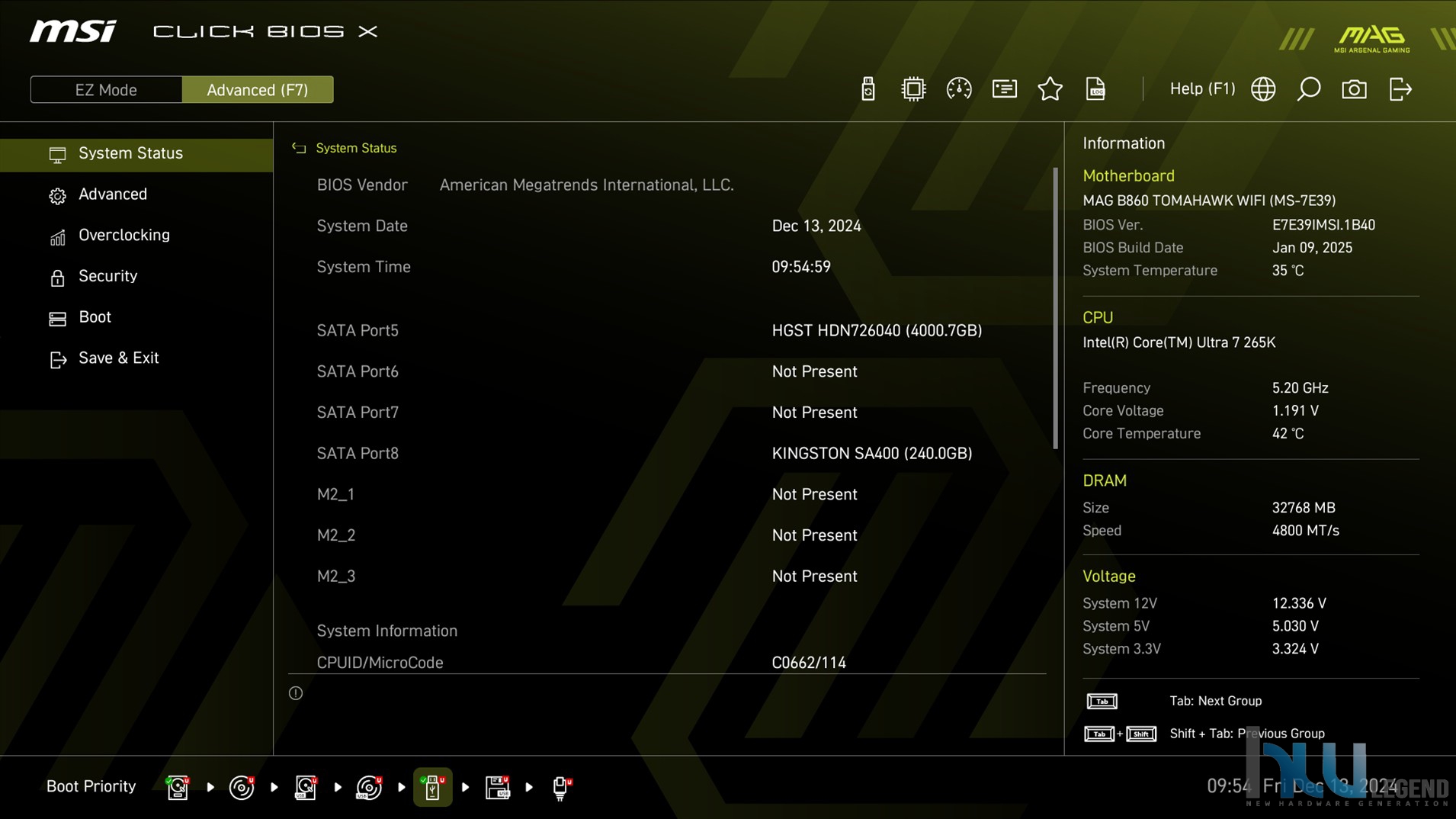The height and width of the screenshot is (819, 1456).
Task: Click the Boot Priority label
Action: [x=91, y=786]
